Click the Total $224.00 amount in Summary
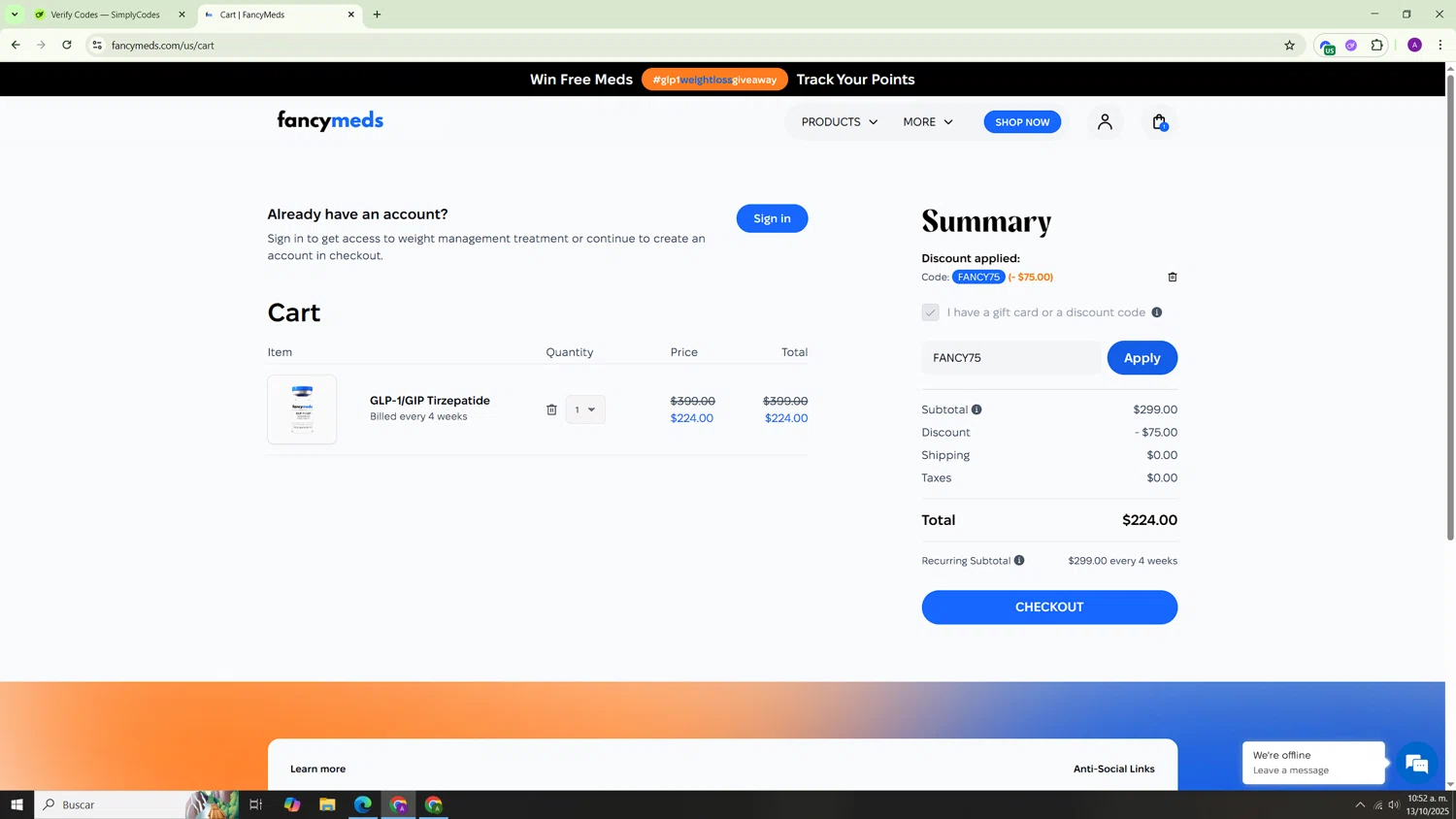The image size is (1456, 819). pyautogui.click(x=1149, y=520)
